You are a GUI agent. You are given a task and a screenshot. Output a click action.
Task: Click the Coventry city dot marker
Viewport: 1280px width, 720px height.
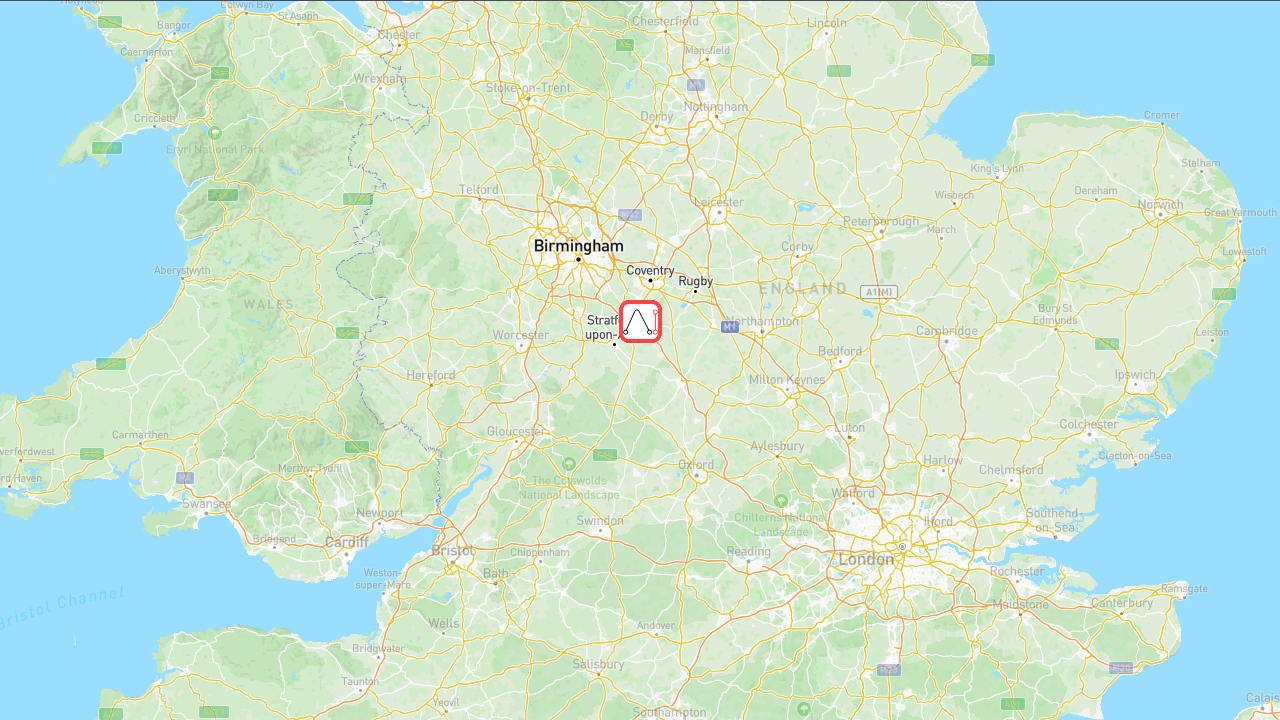coord(650,280)
